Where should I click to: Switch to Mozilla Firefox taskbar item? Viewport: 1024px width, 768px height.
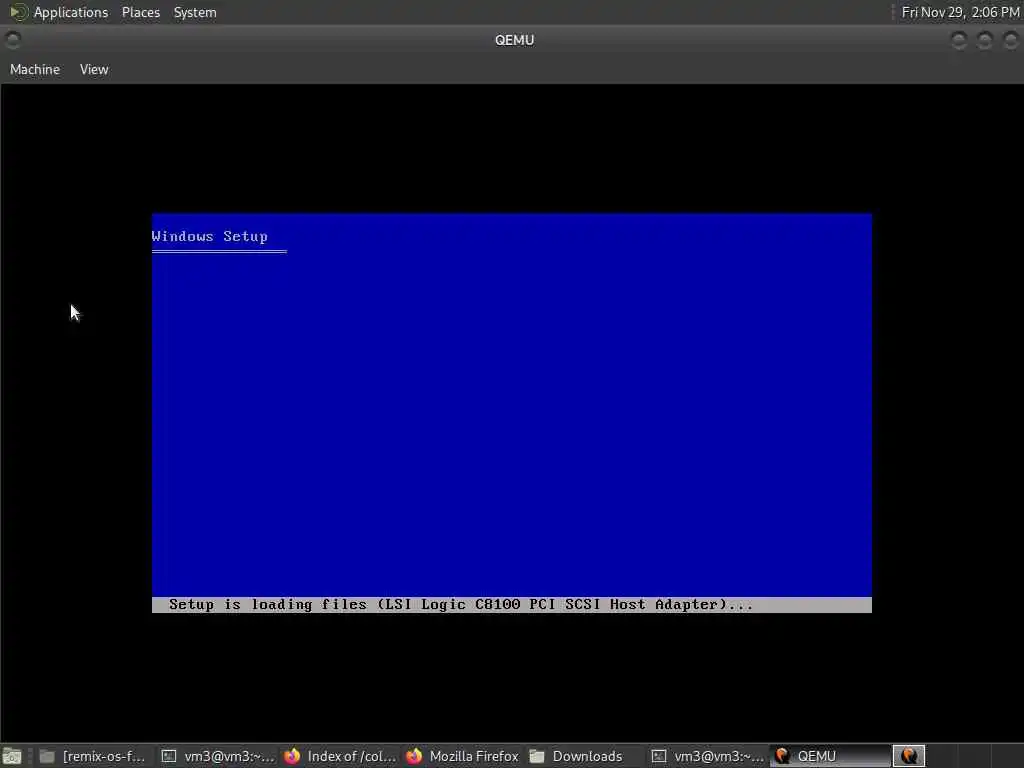(462, 756)
